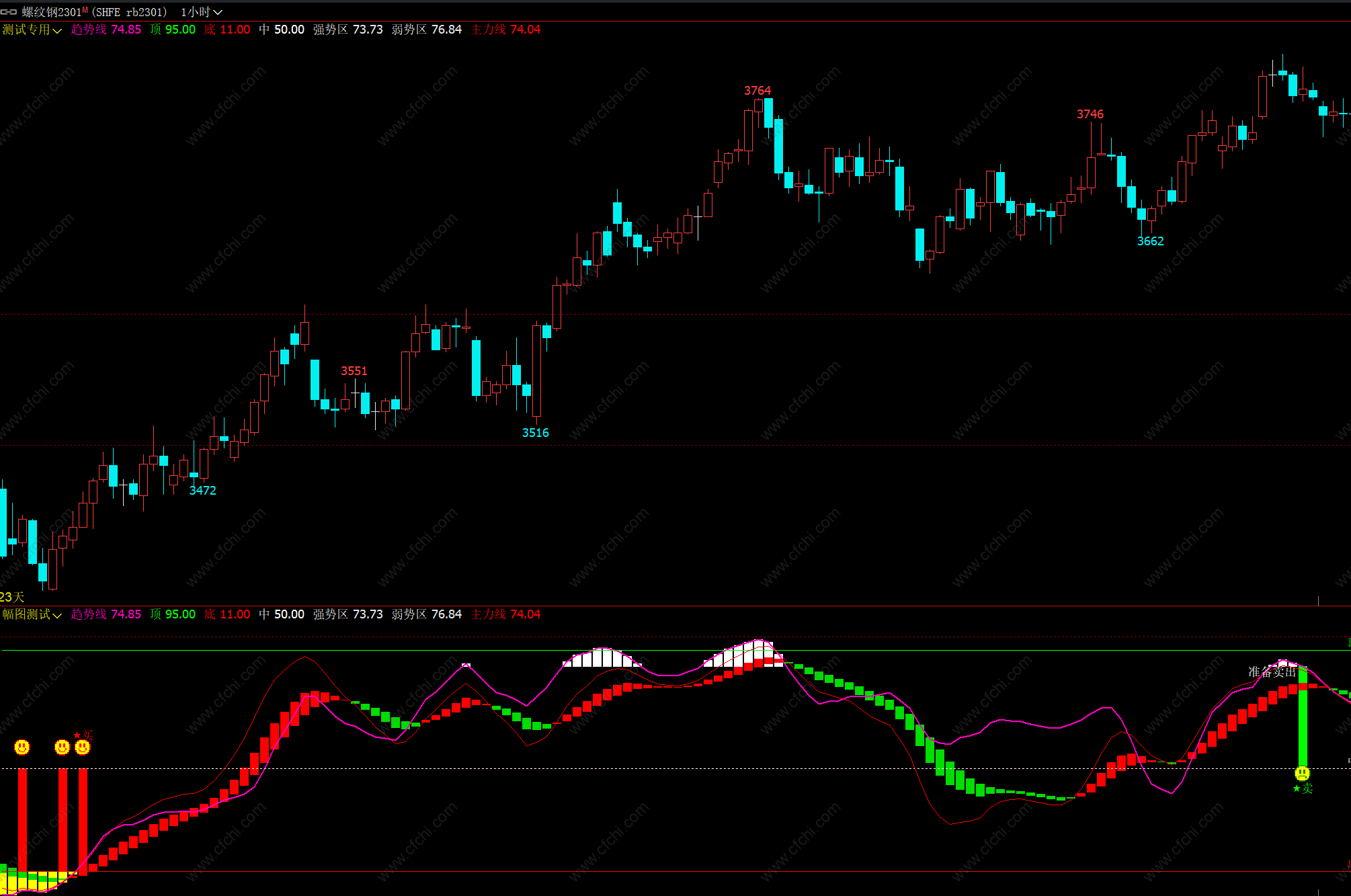Expand the 幅图测试 sub-chart indicator dropdown
This screenshot has height=896, width=1351.
pos(32,614)
